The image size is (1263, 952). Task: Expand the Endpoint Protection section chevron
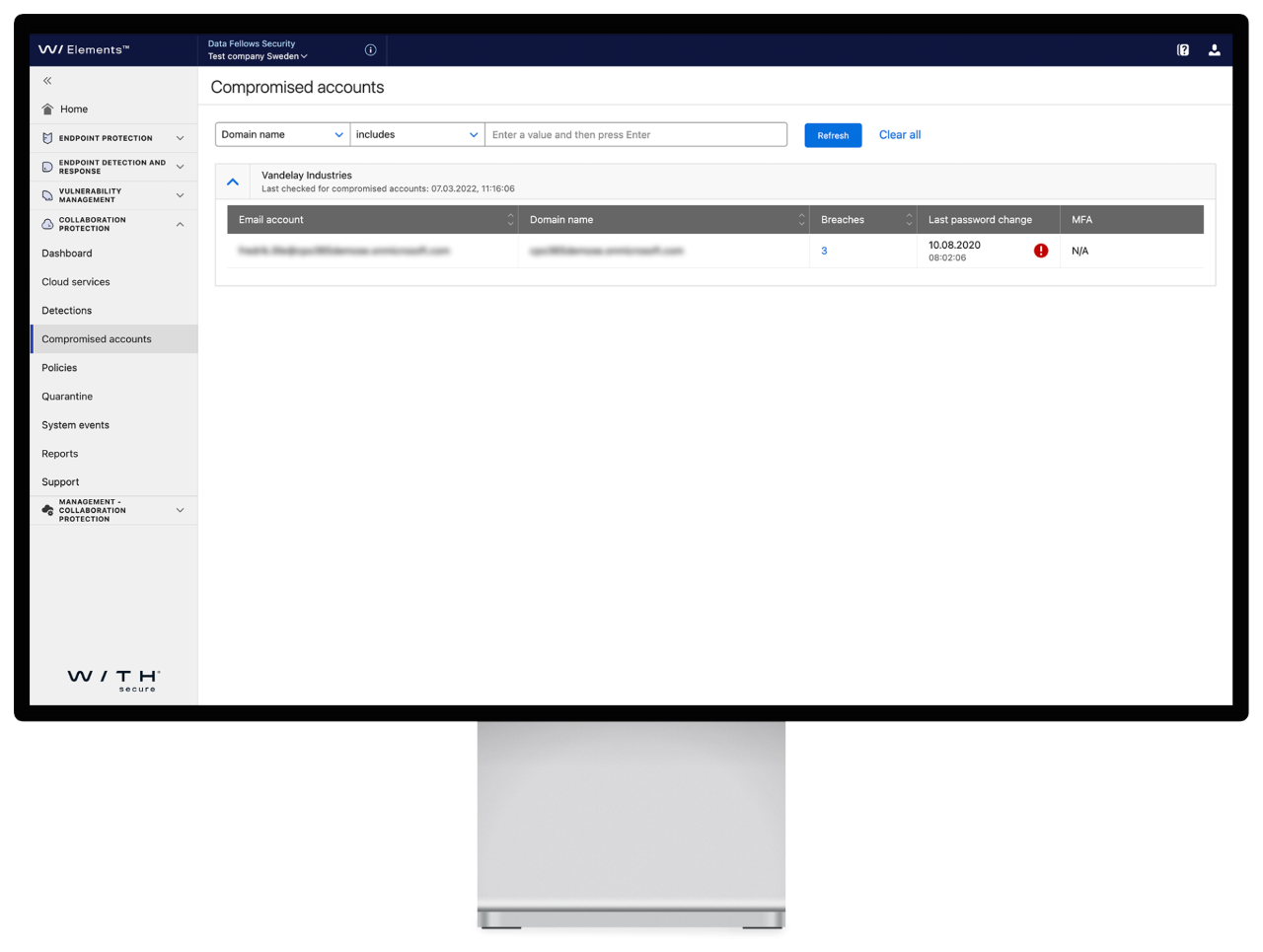pos(180,138)
